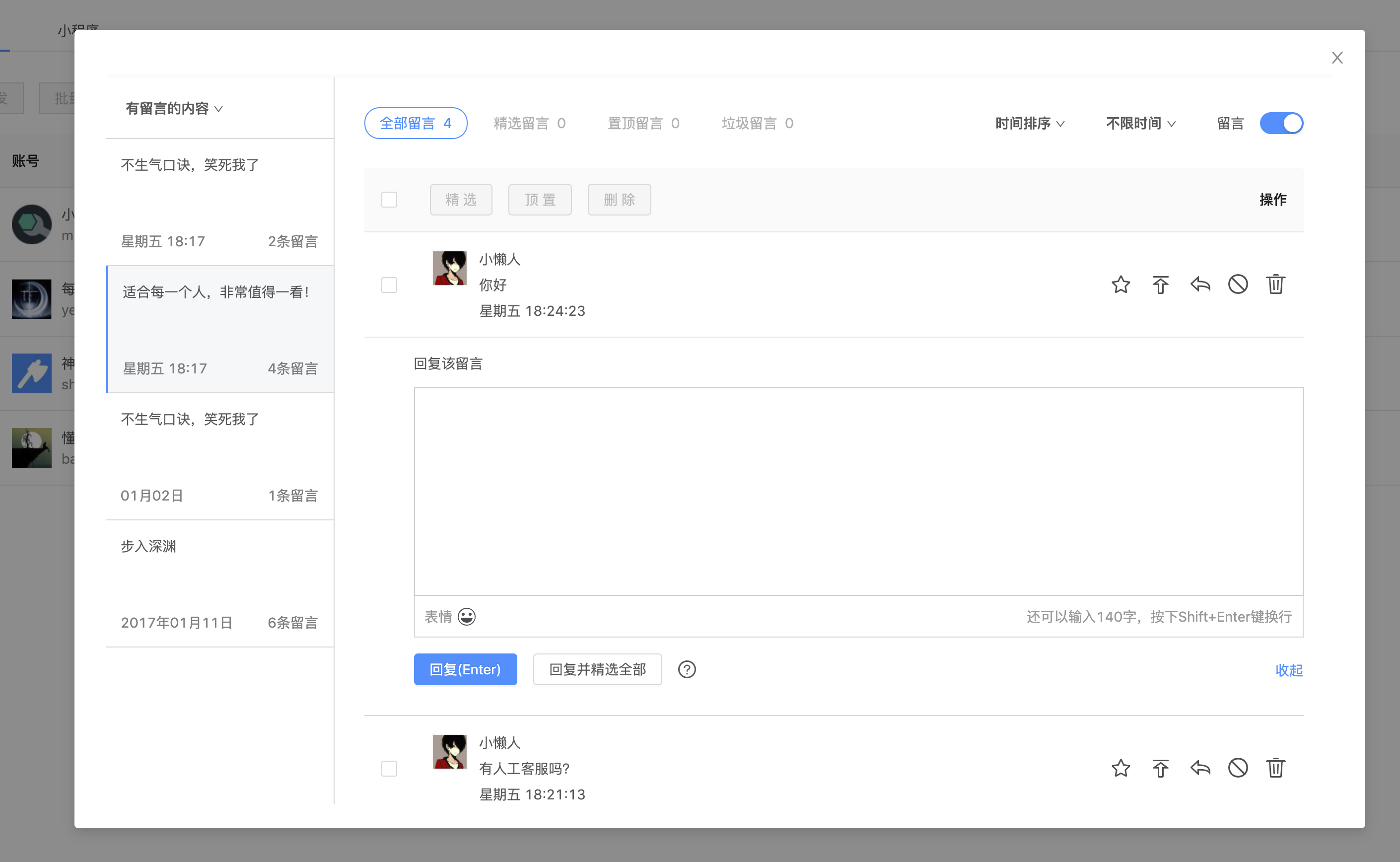The width and height of the screenshot is (1400, 862).
Task: Star the comment 有人工客服吗
Action: coord(1120,768)
